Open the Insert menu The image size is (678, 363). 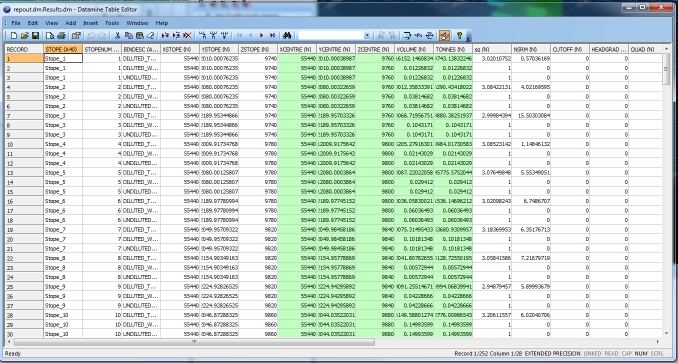point(90,23)
